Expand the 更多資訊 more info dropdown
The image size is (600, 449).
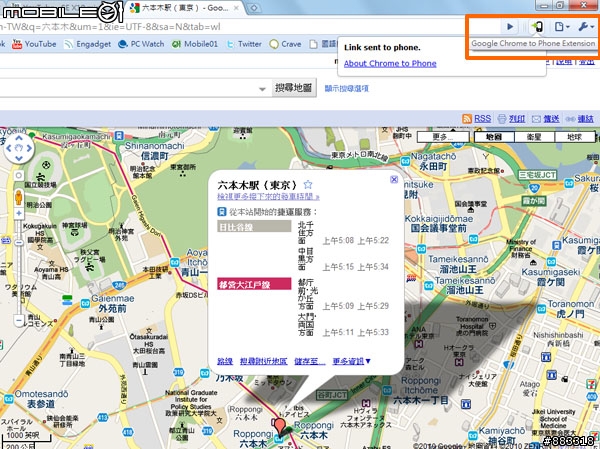351,361
